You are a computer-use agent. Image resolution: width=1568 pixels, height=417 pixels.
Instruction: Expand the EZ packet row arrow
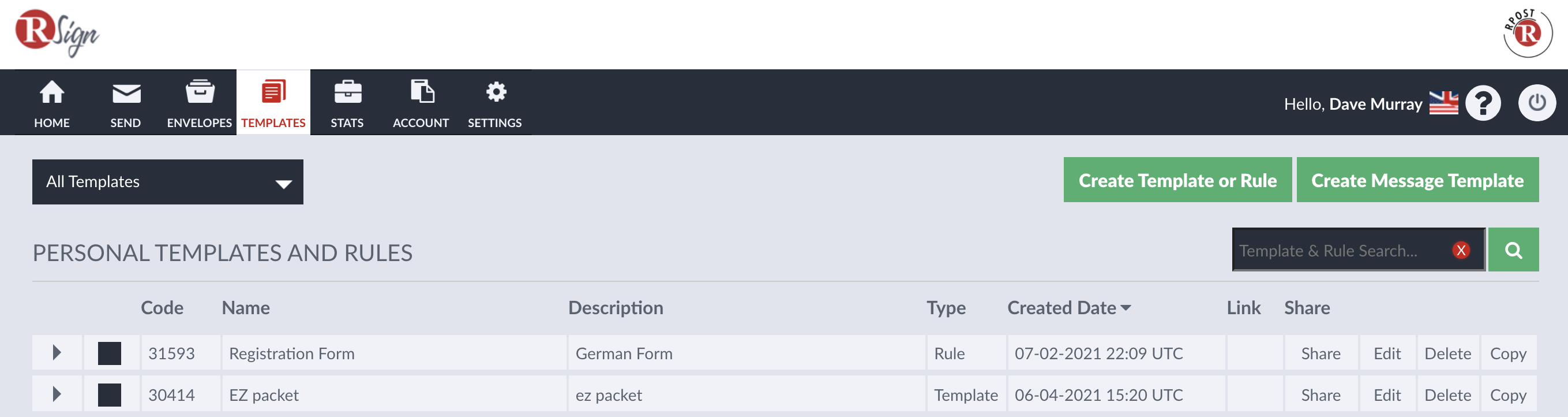57,394
